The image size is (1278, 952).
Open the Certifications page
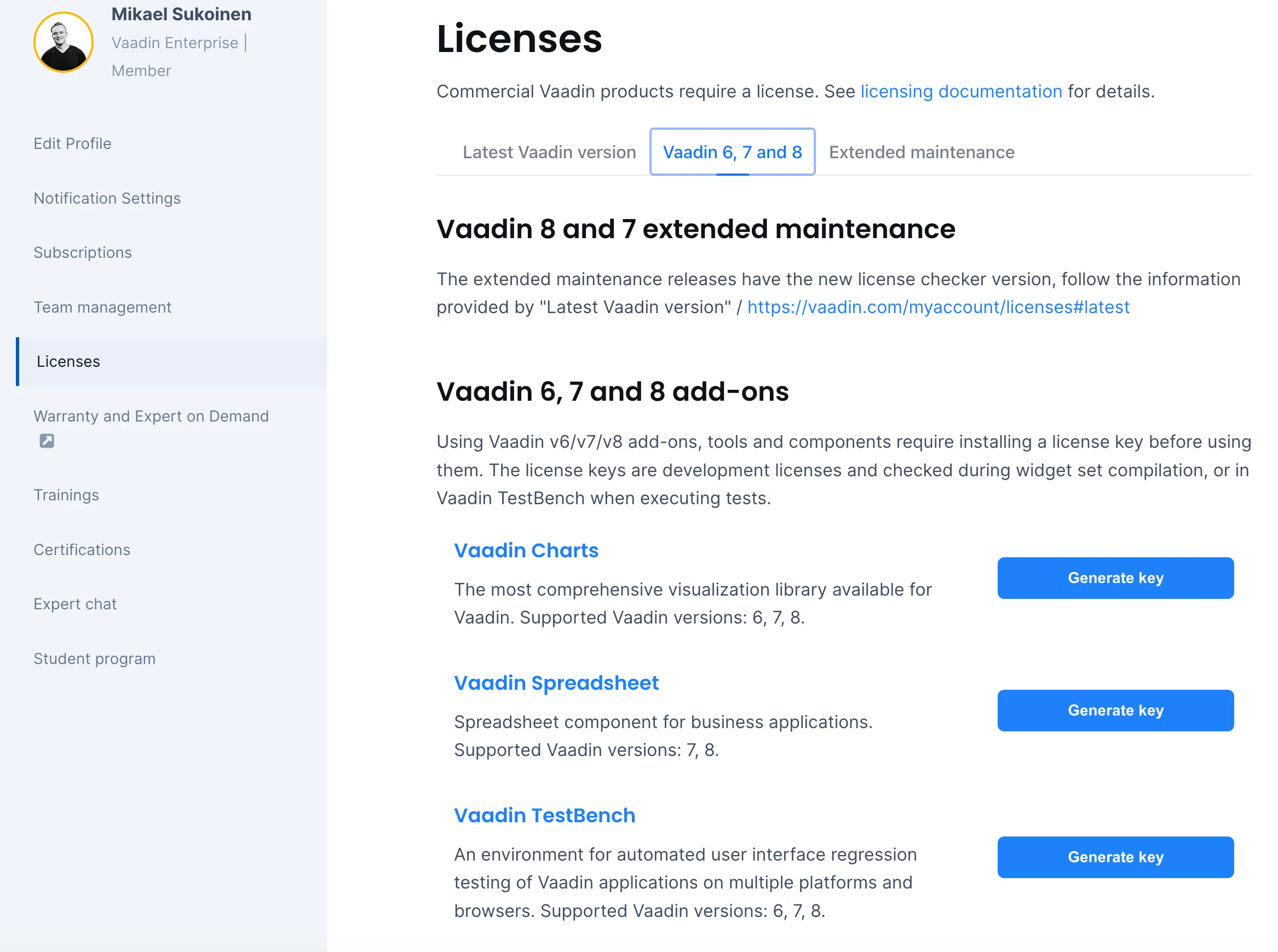81,549
